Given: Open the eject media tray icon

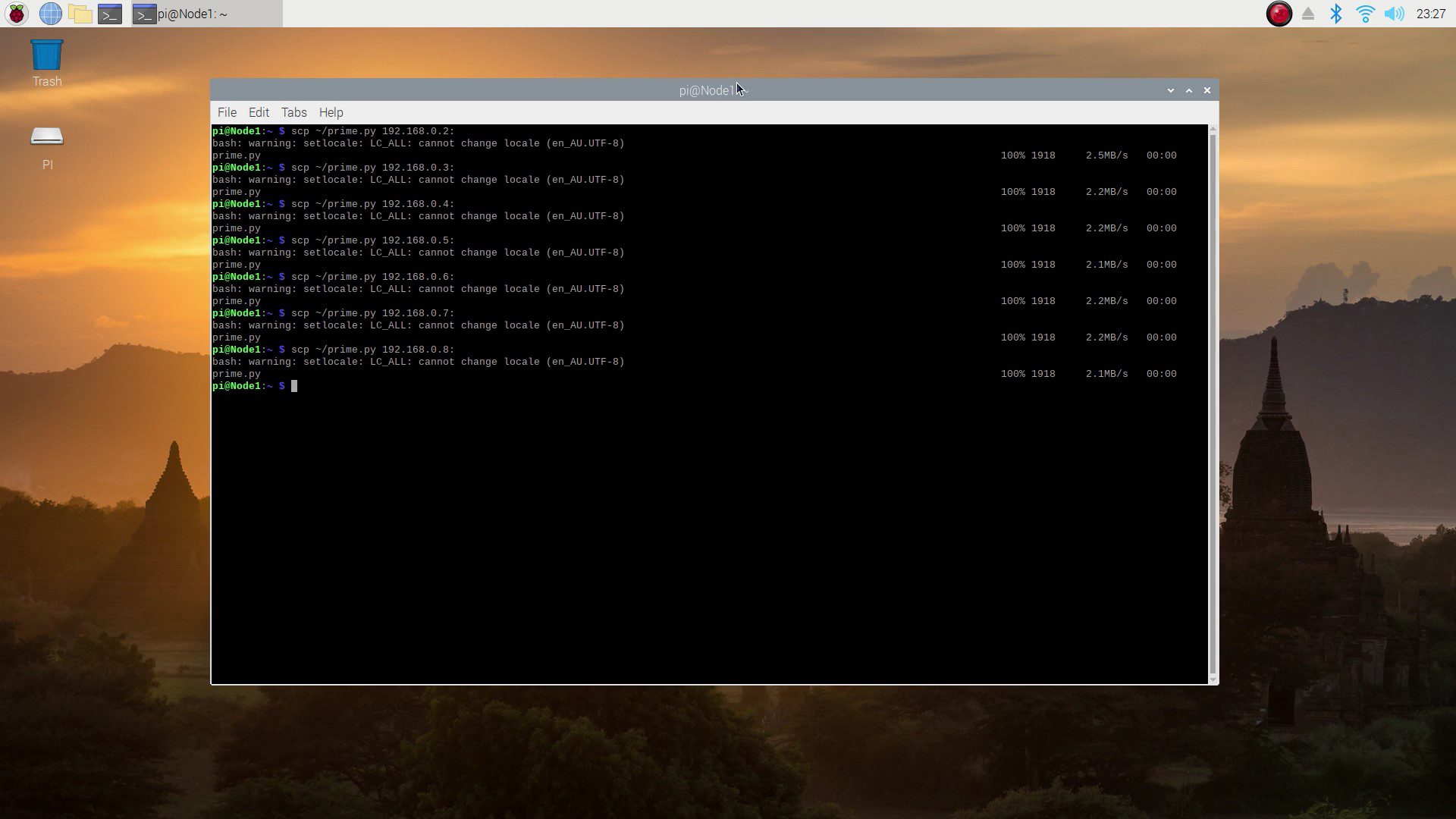Looking at the screenshot, I should pyautogui.click(x=1308, y=14).
